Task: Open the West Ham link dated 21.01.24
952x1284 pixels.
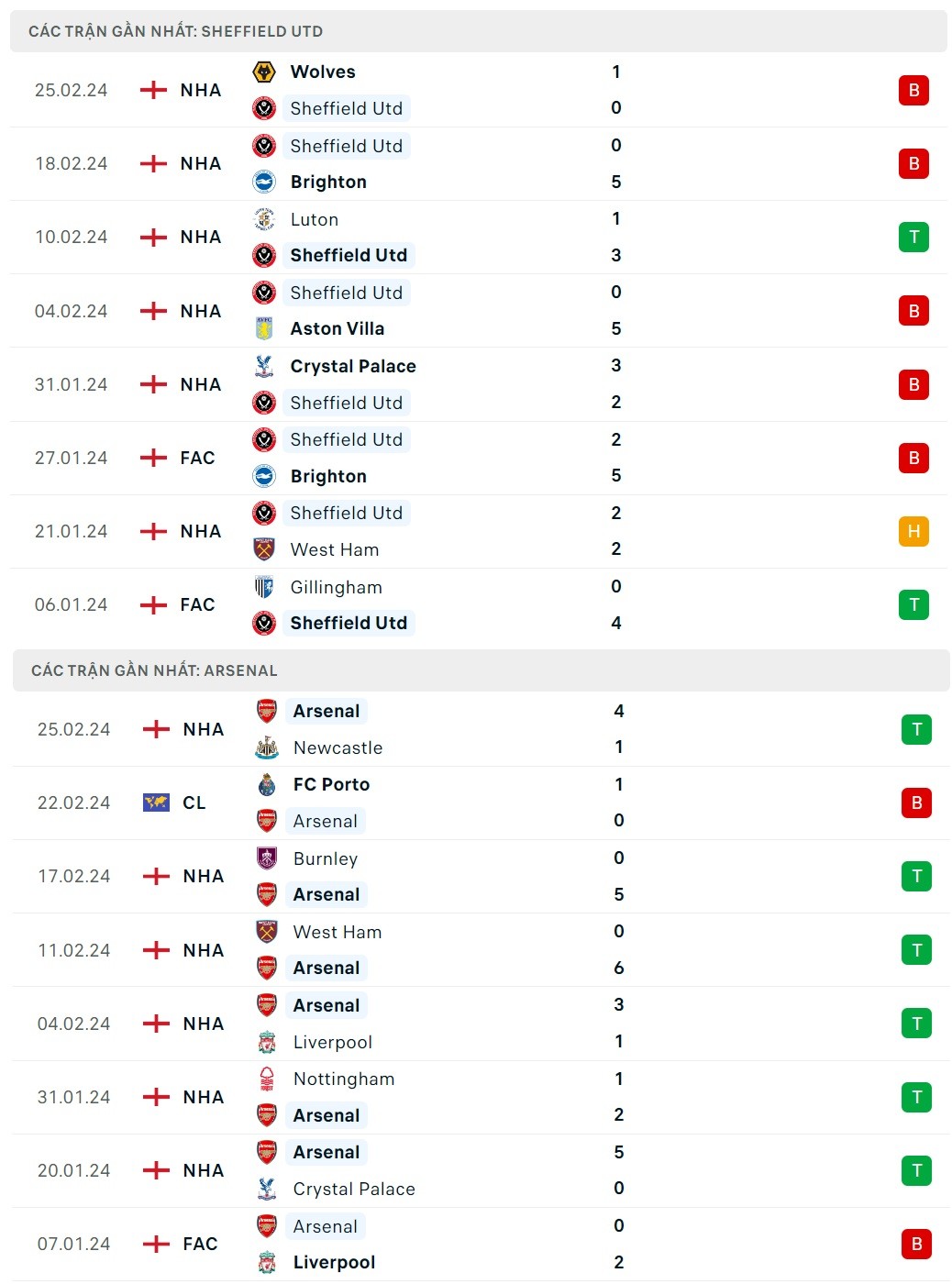Action: pyautogui.click(x=335, y=549)
